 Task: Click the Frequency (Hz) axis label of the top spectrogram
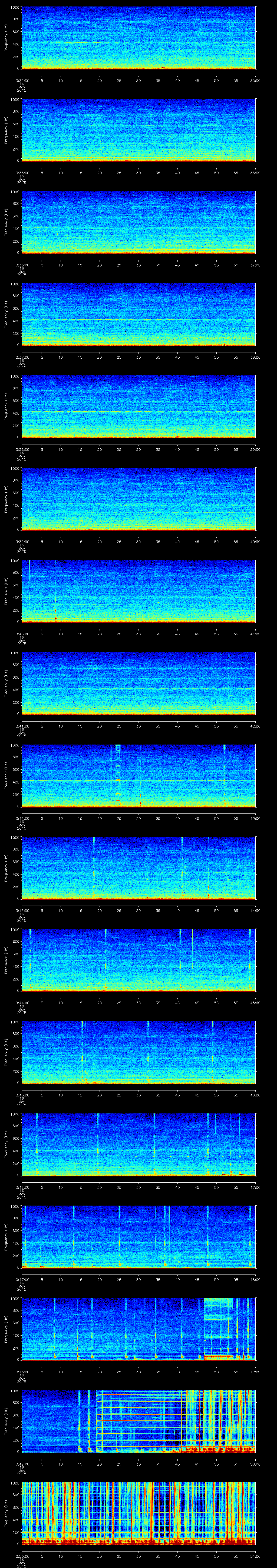click(x=6, y=38)
